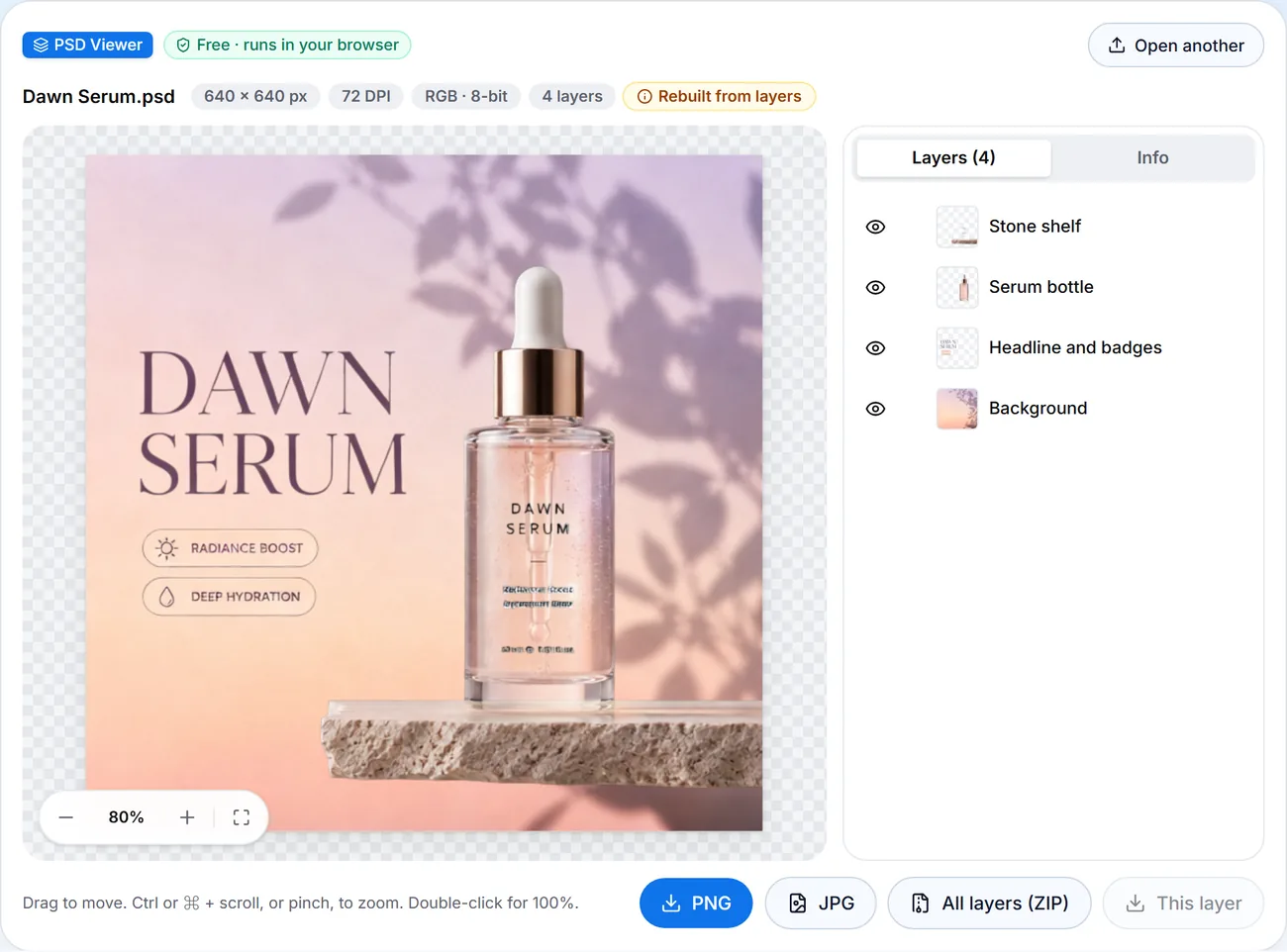This screenshot has width=1287, height=952.
Task: Click the RGB · 8-bit chip
Action: 466,97
